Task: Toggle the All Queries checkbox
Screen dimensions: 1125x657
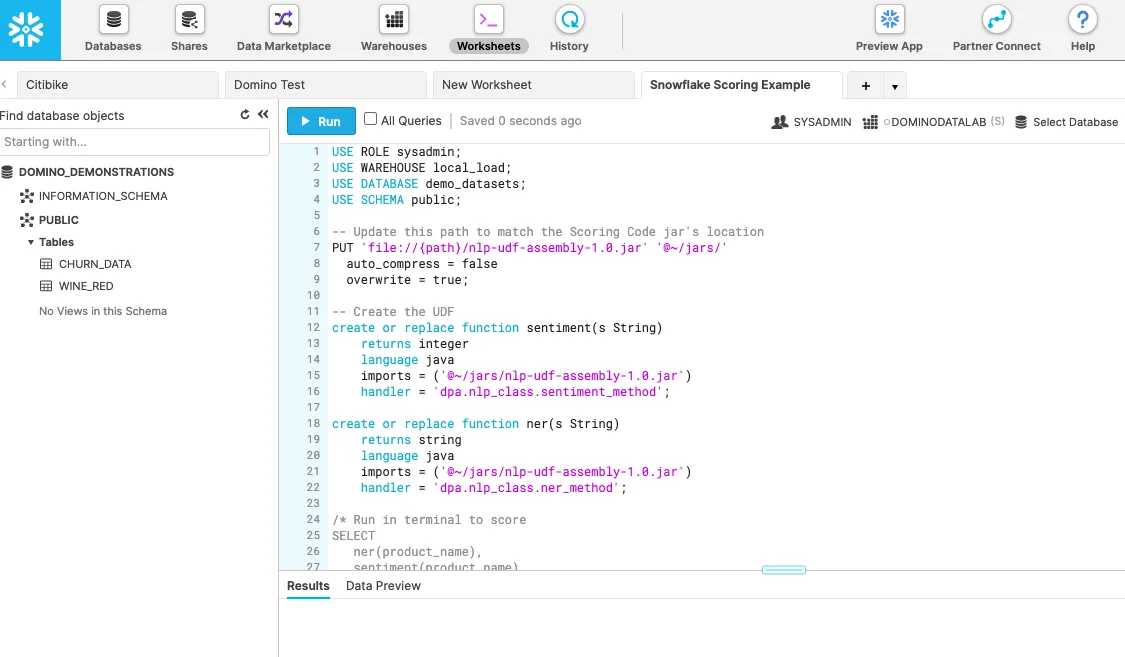Action: (370, 119)
